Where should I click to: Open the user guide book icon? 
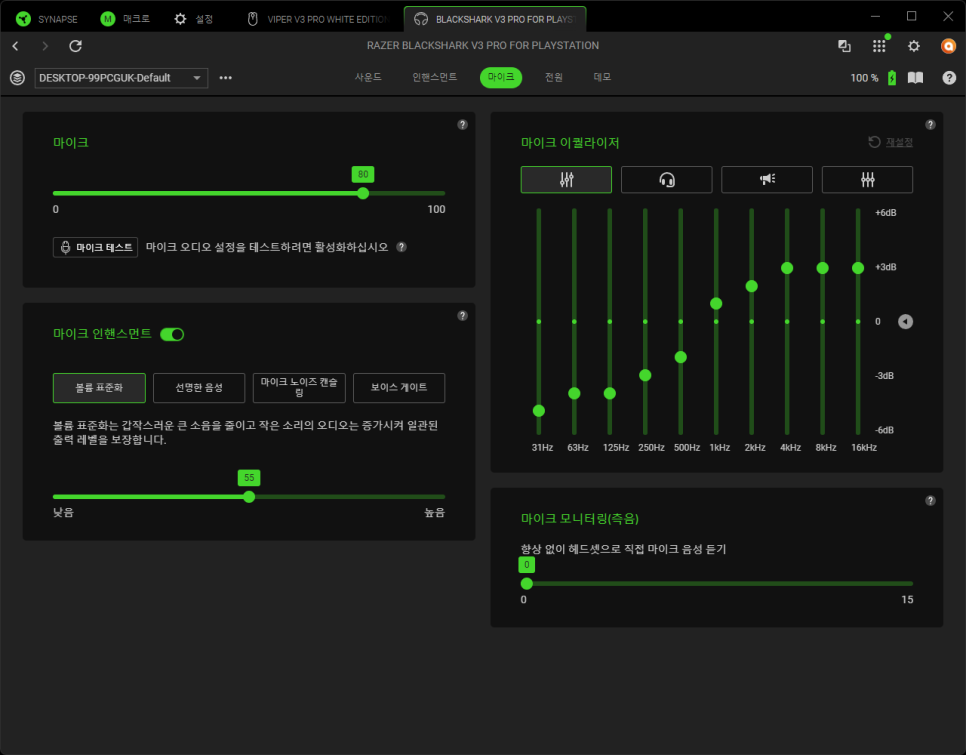(x=915, y=78)
